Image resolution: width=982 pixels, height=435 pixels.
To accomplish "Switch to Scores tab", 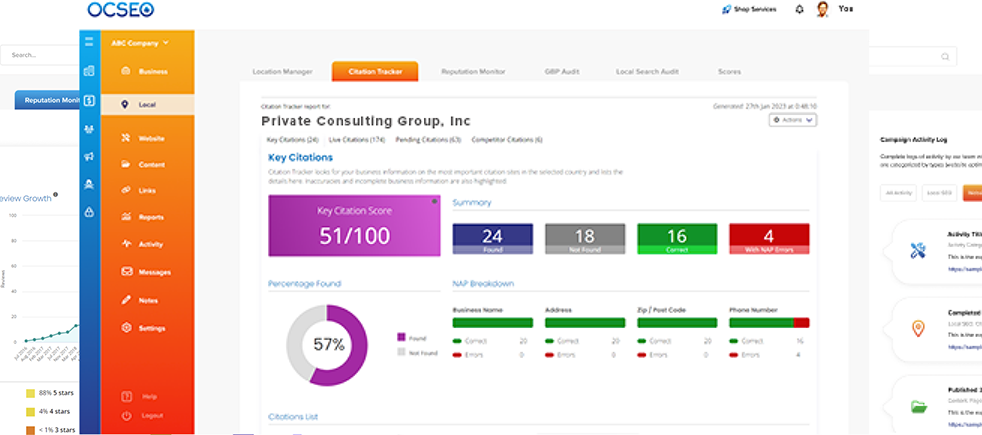I will point(729,72).
